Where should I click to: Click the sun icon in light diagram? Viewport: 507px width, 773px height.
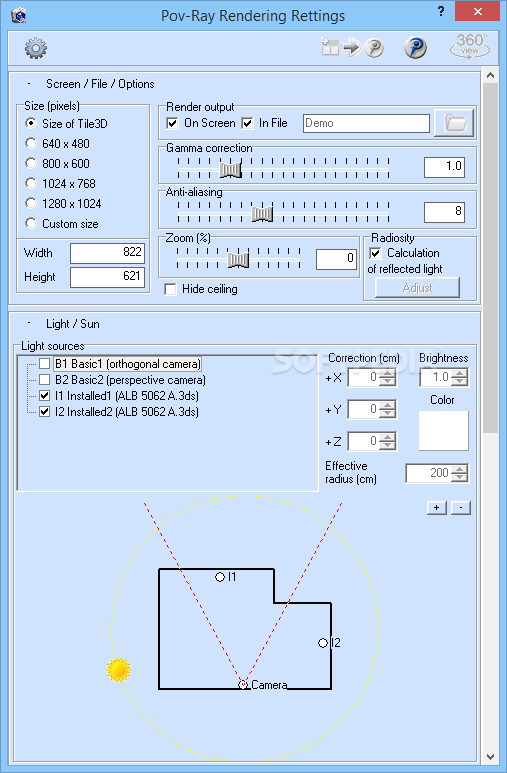coord(118,669)
